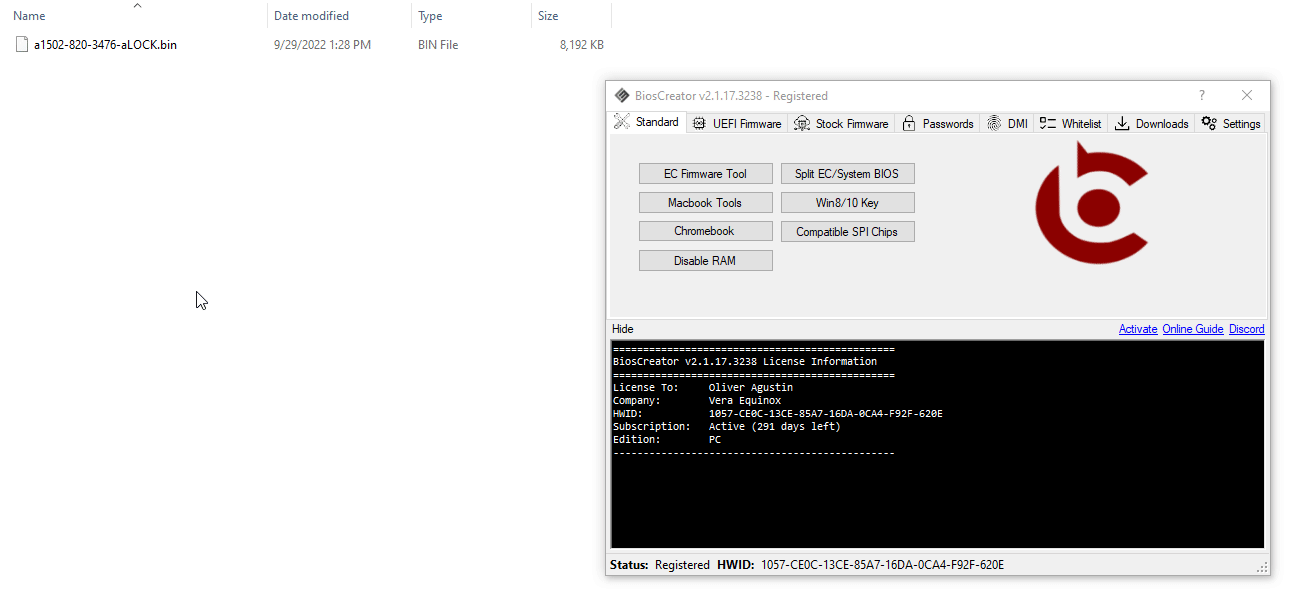Click the Disable RAM button
The width and height of the screenshot is (1294, 607).
(x=705, y=261)
